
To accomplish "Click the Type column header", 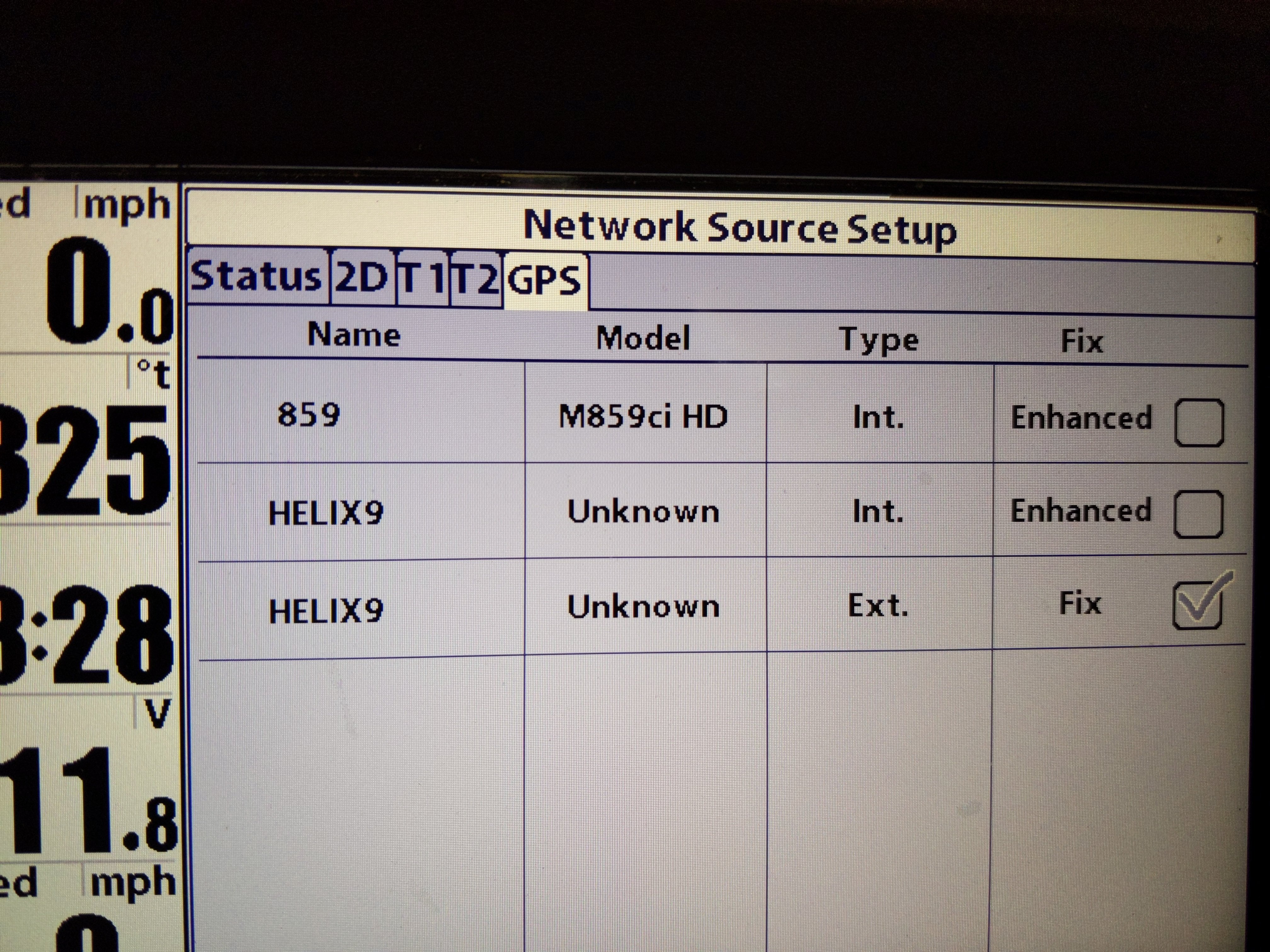I will click(879, 340).
